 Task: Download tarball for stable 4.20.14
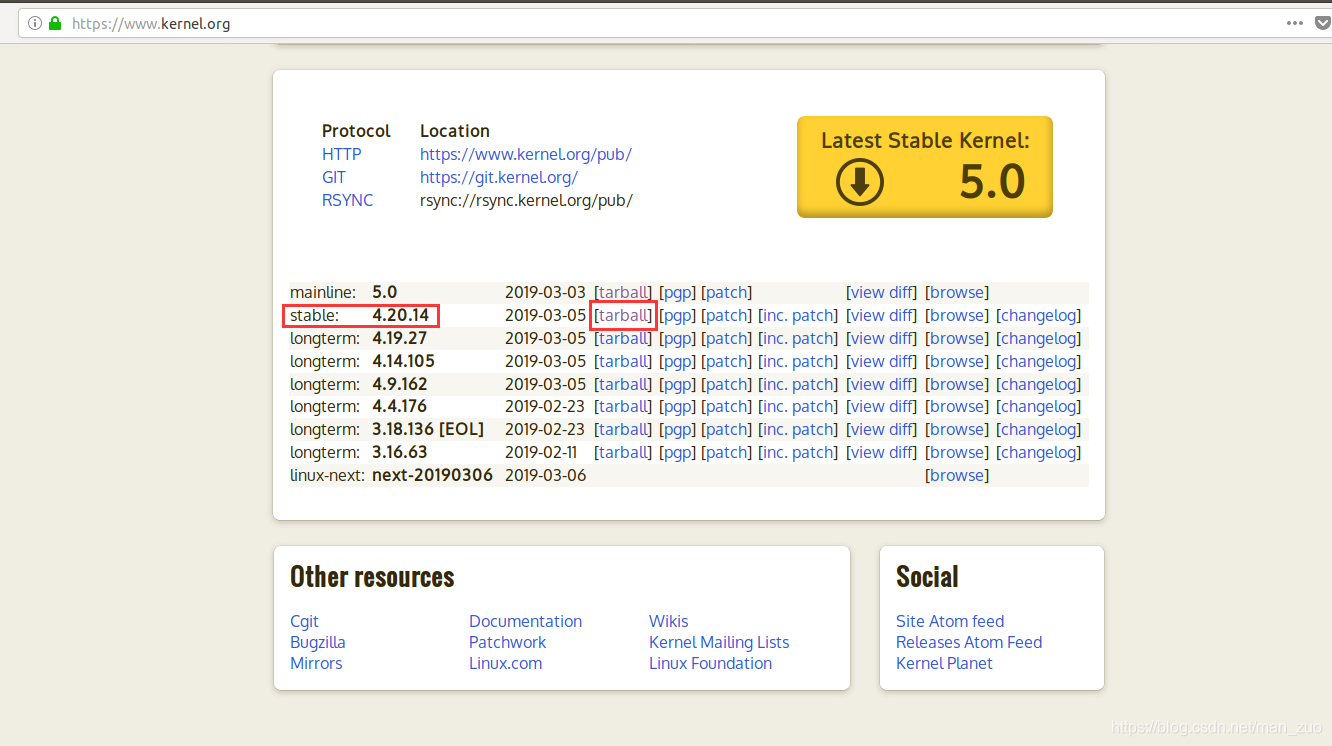pos(623,315)
